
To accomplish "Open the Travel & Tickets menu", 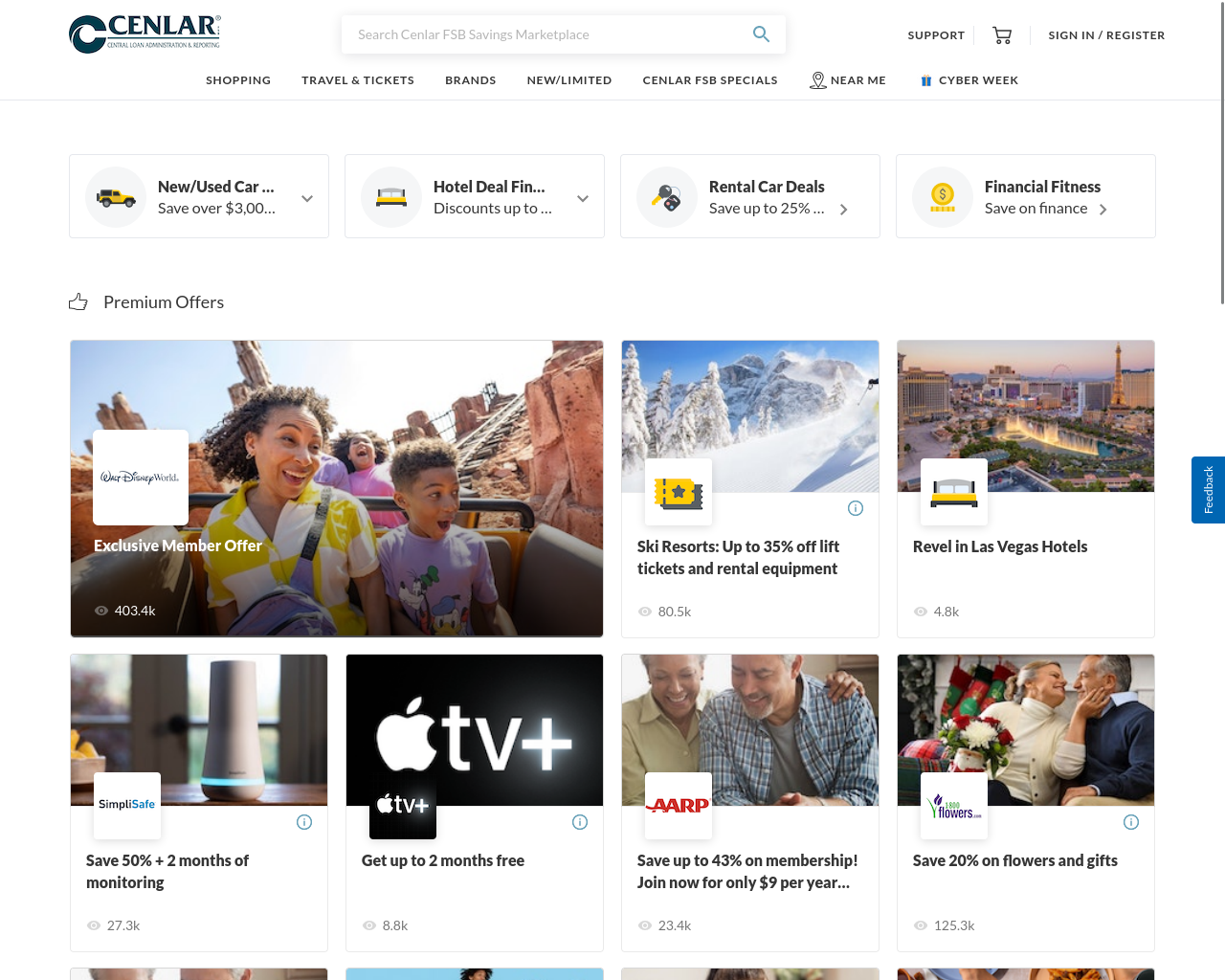I will tap(358, 80).
